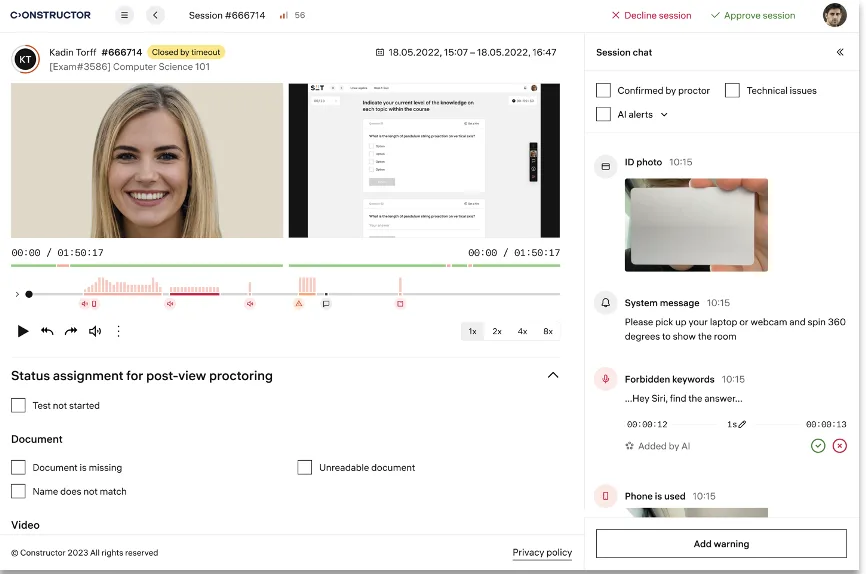Check the Confirmed by proctor filter
Viewport: 866px width, 574px height.
[x=604, y=90]
